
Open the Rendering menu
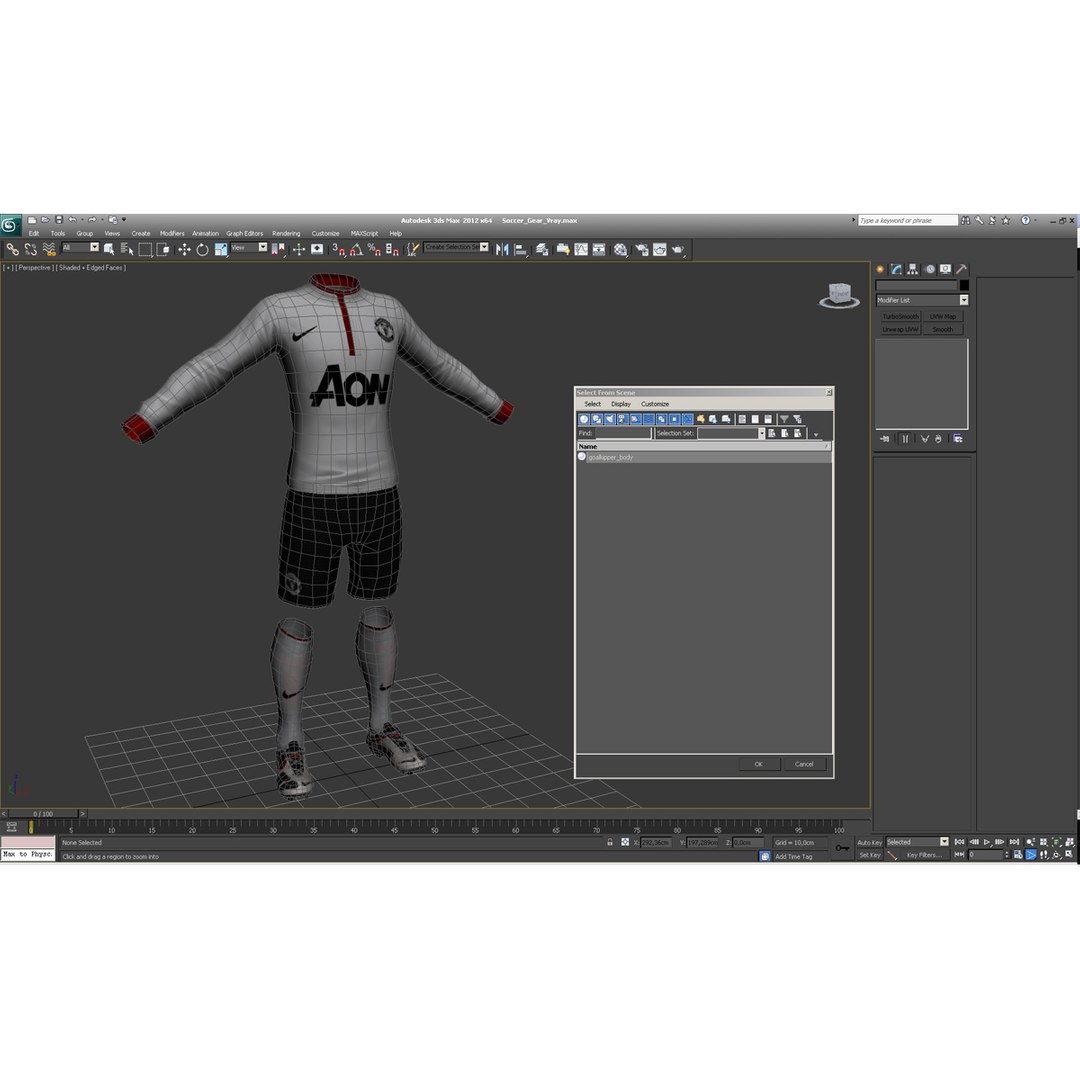286,233
